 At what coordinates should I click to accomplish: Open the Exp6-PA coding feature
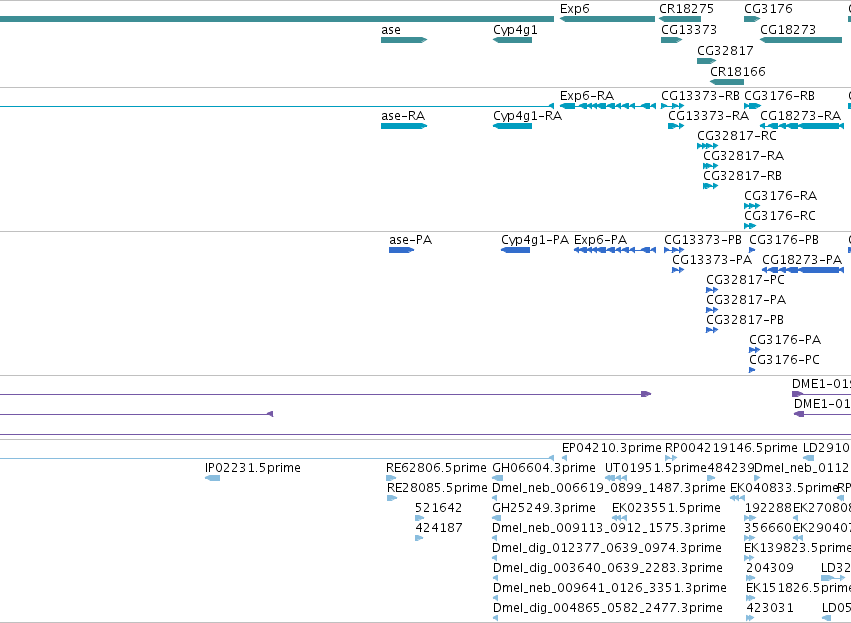(x=614, y=250)
